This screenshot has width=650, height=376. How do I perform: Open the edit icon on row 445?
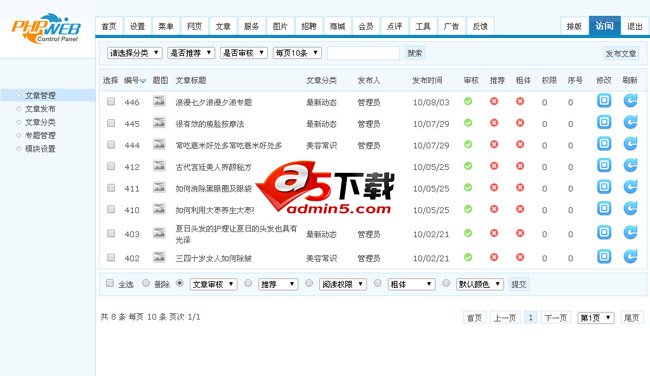(x=604, y=122)
